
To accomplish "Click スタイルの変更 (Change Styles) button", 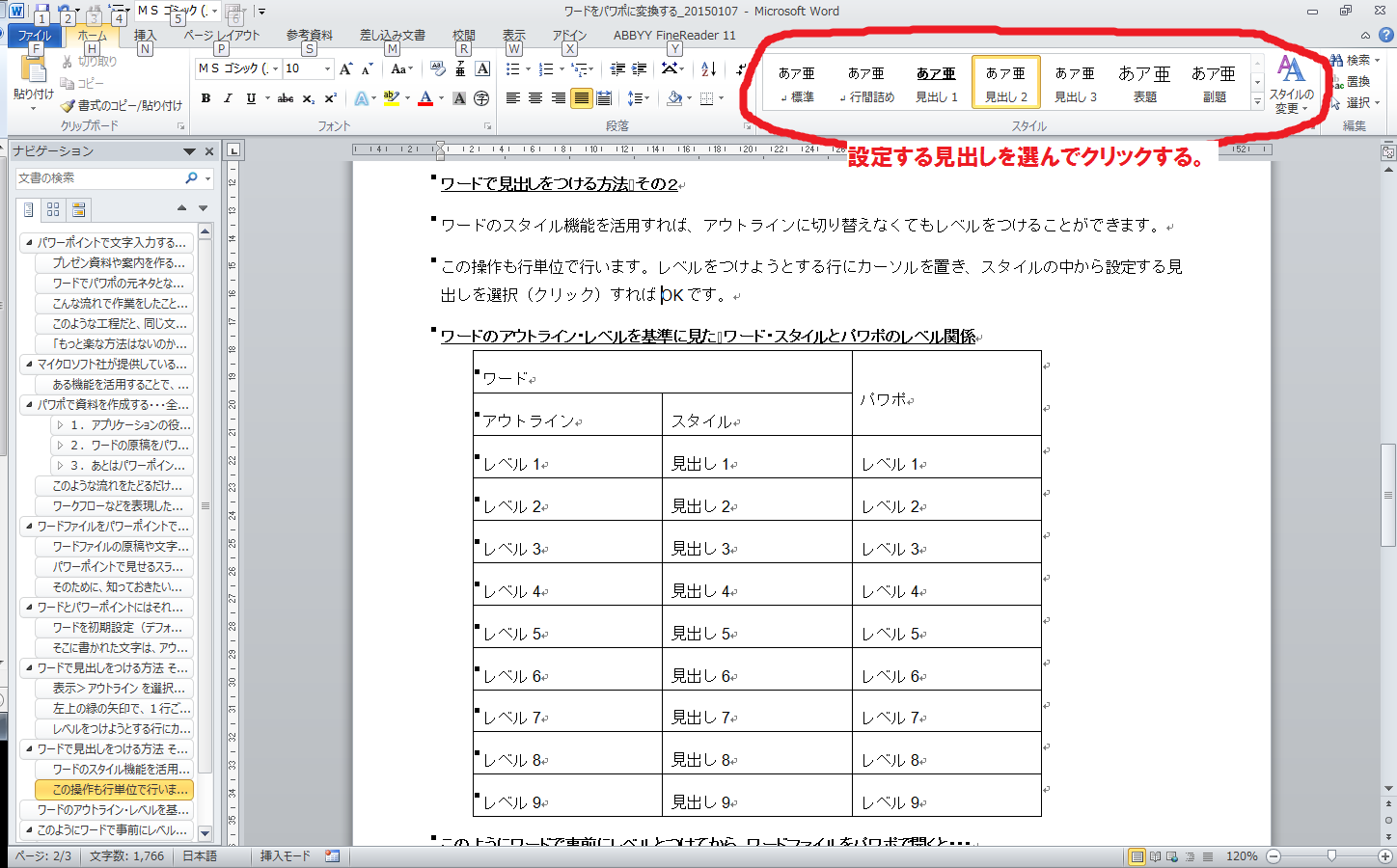I will click(1291, 84).
